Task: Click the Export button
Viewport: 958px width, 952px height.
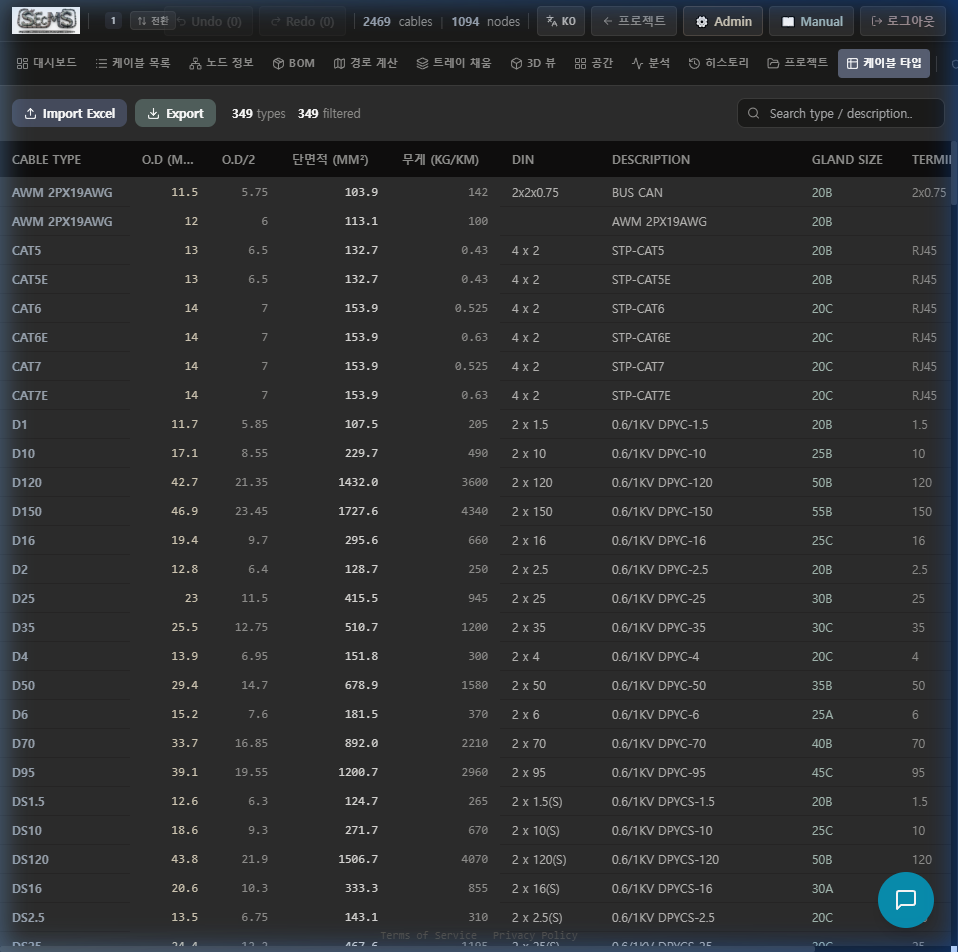Action: coord(175,114)
